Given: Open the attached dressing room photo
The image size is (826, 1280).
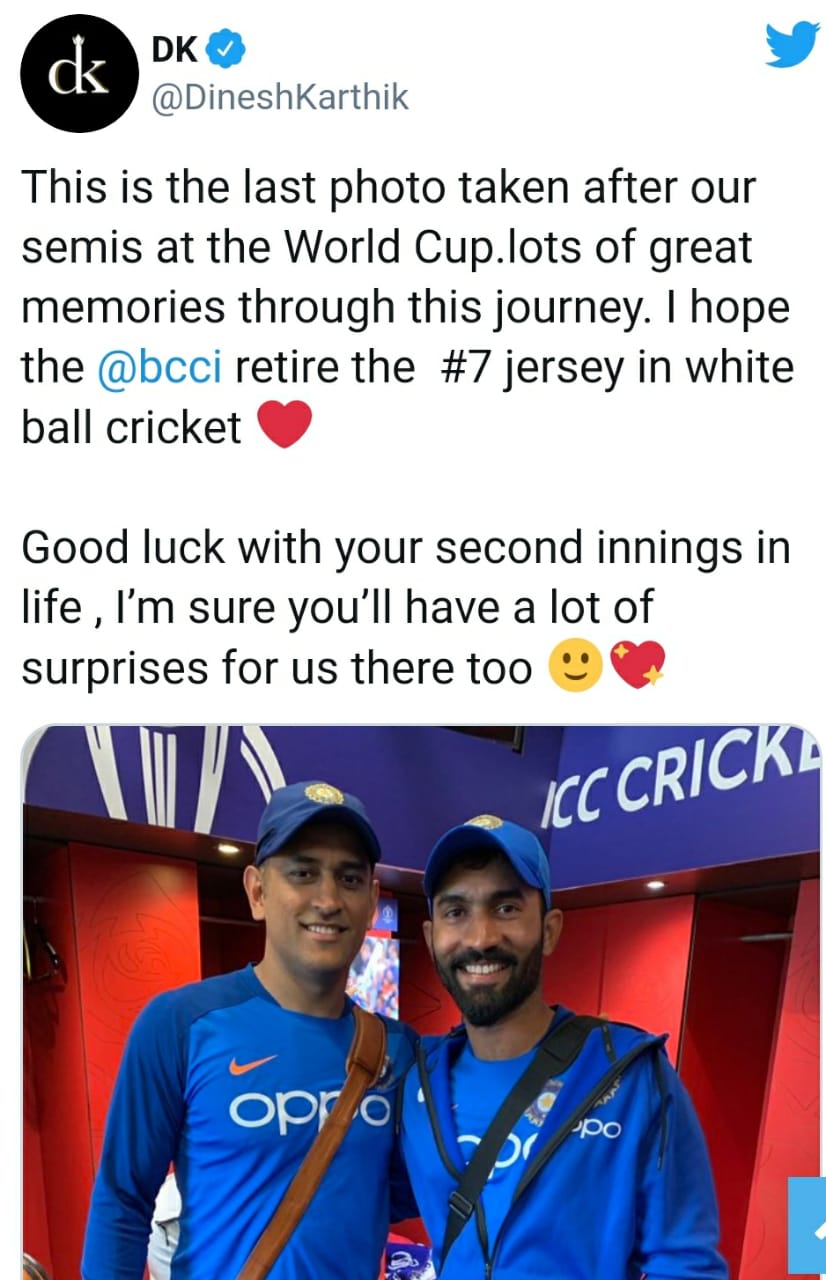Looking at the screenshot, I should click(420, 1000).
